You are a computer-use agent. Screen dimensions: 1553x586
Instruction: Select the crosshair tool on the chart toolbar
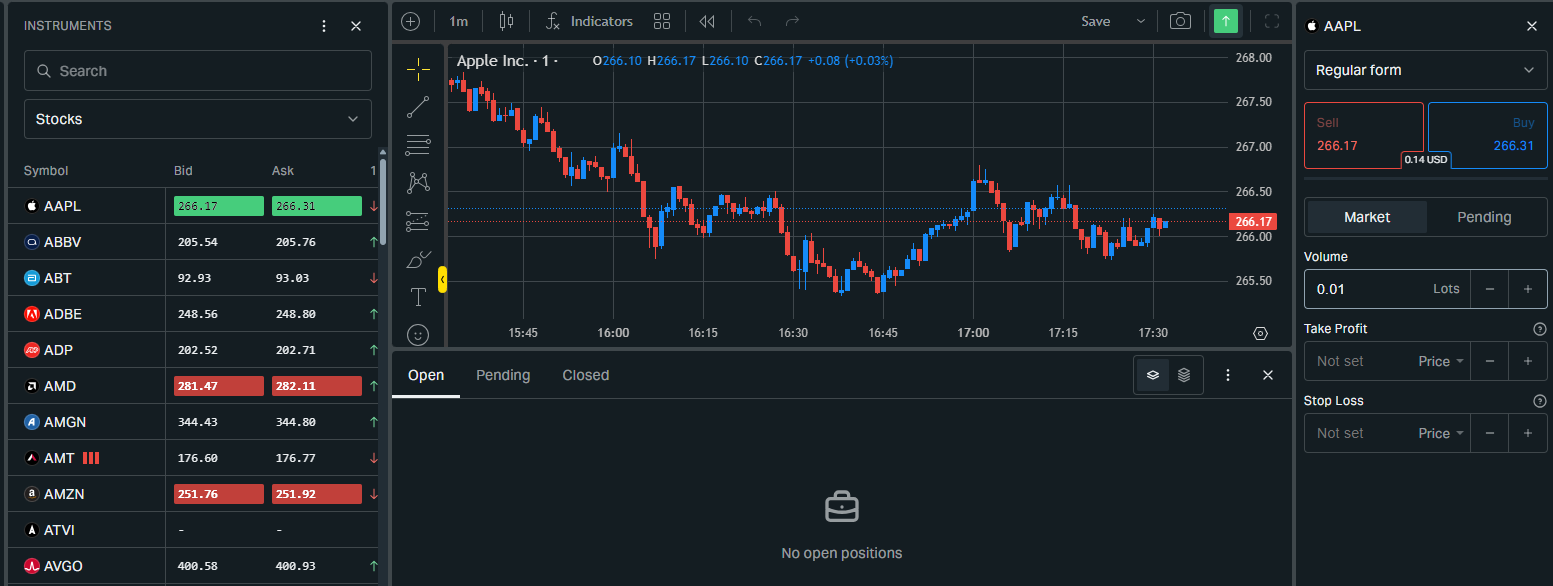(x=418, y=68)
